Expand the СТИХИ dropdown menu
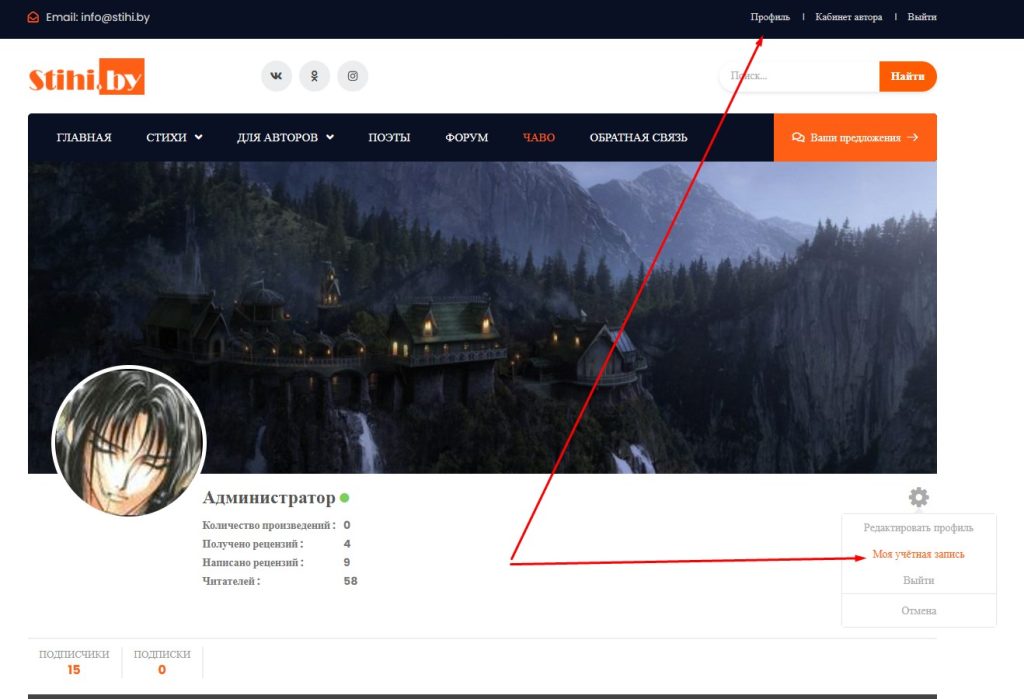1024x699 pixels. 174,138
